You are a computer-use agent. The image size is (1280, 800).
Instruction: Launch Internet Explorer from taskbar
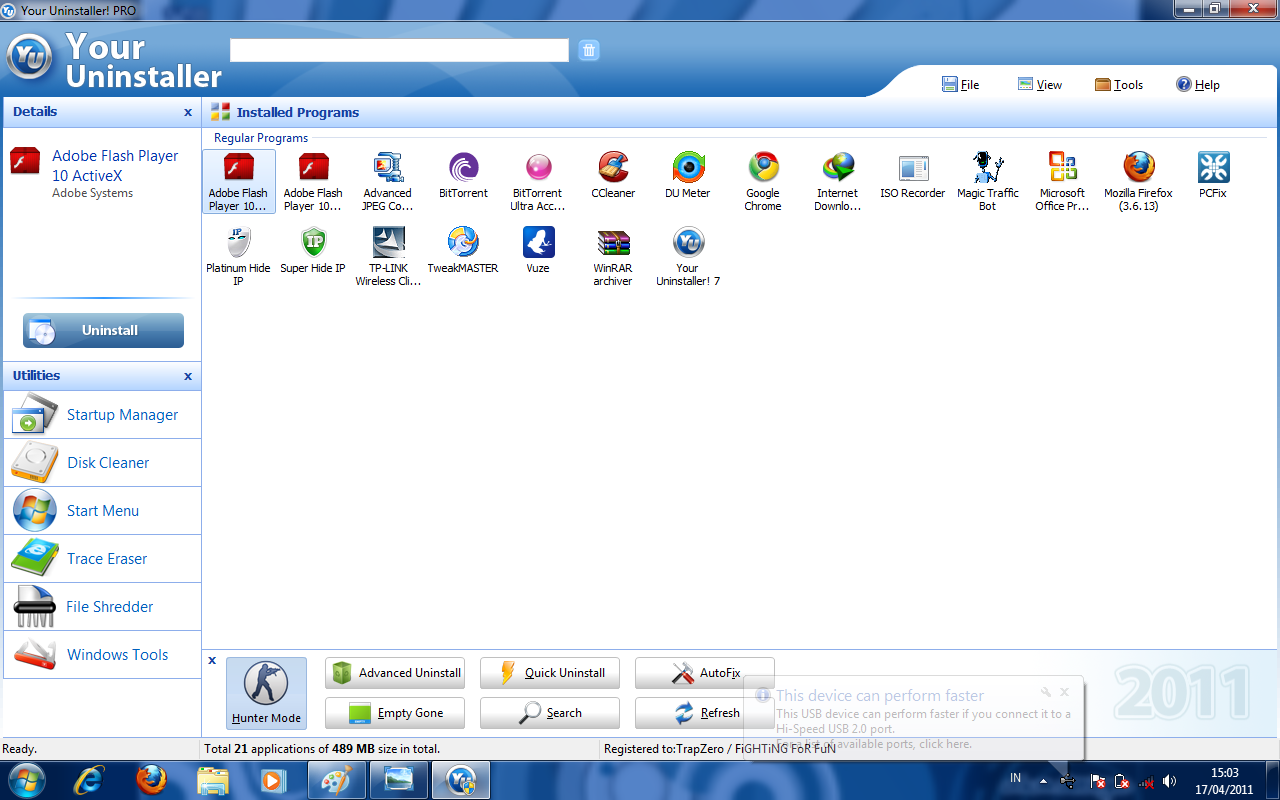click(89, 779)
